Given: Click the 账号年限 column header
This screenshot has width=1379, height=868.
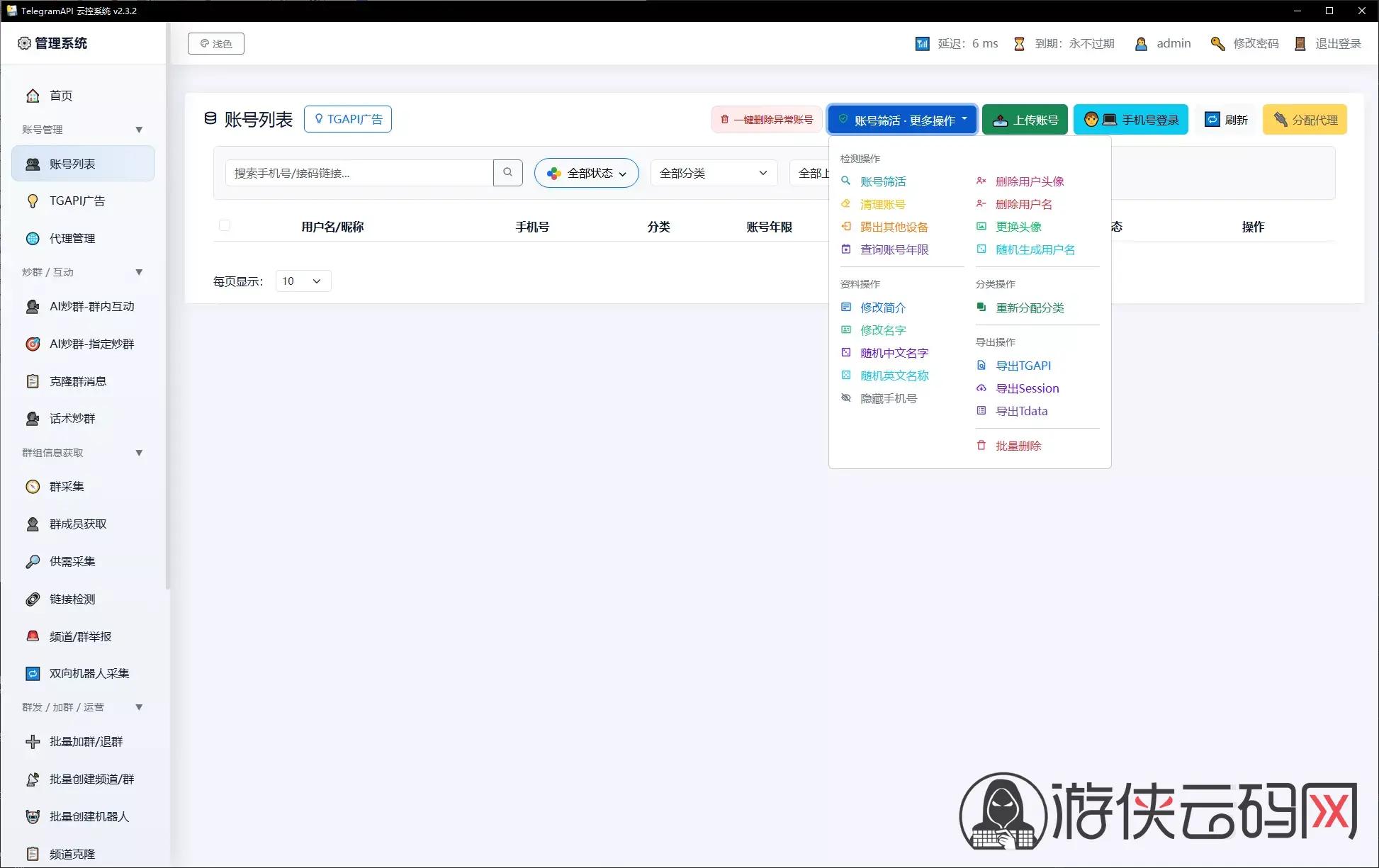Looking at the screenshot, I should coord(769,227).
